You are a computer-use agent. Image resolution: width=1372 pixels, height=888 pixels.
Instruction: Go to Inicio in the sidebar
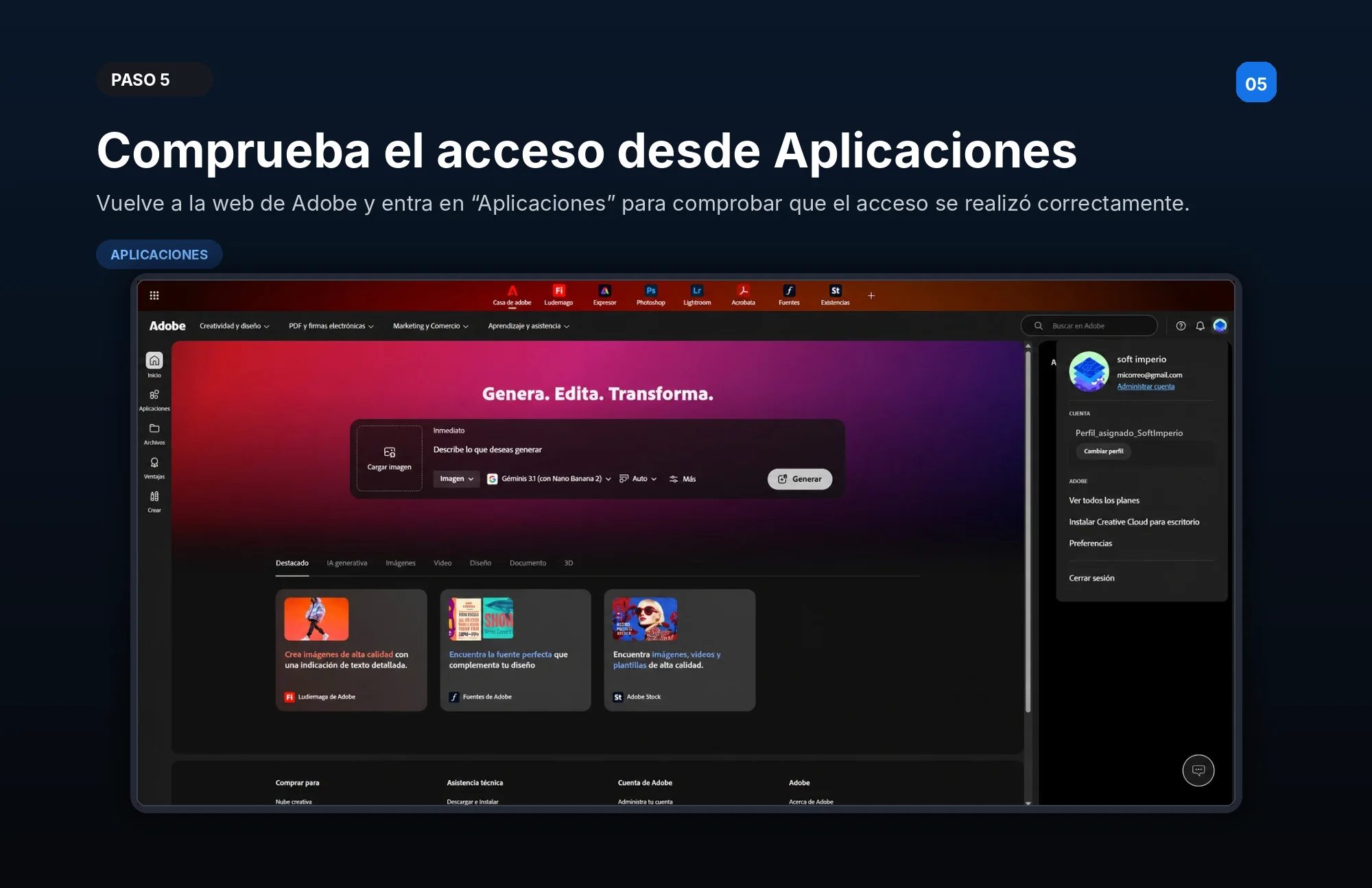[154, 365]
